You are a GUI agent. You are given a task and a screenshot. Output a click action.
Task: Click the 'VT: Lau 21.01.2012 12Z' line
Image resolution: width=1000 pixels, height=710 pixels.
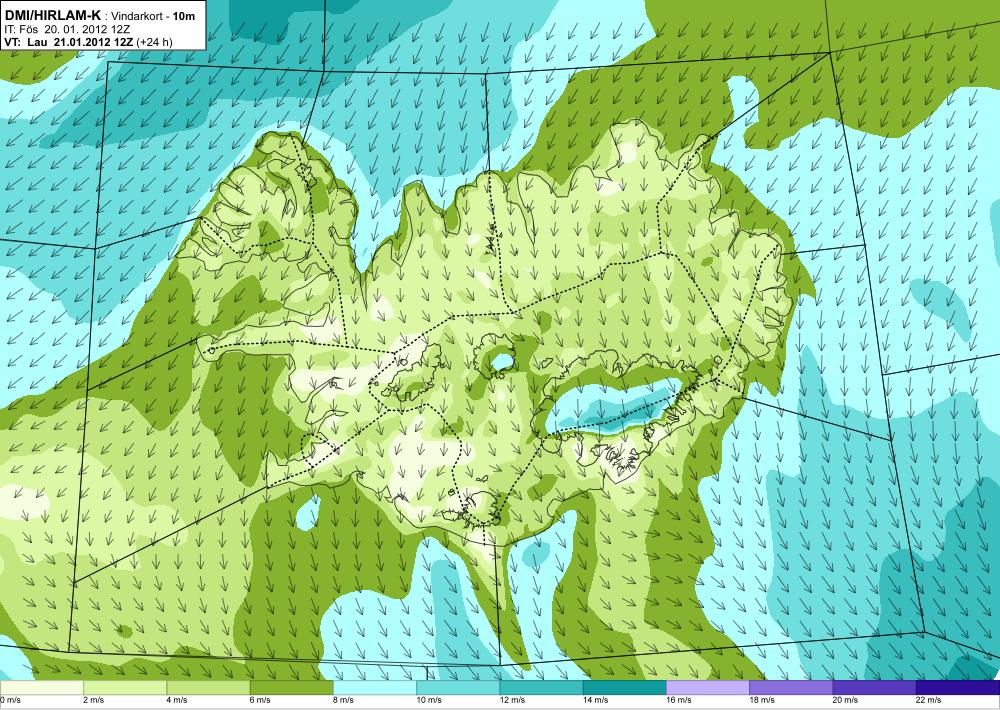pyautogui.click(x=68, y=42)
